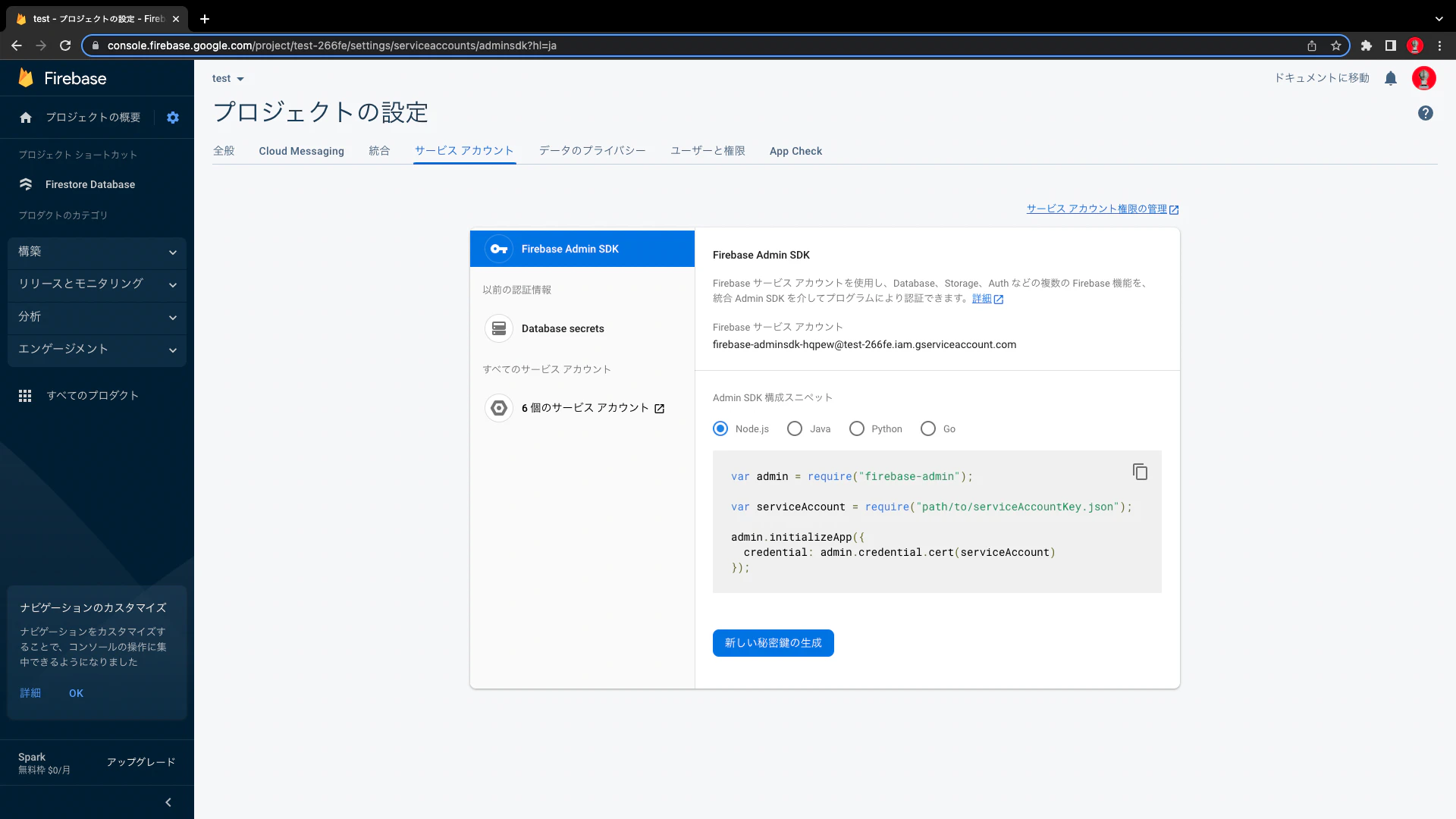
Task: Go back in browser history
Action: (17, 45)
